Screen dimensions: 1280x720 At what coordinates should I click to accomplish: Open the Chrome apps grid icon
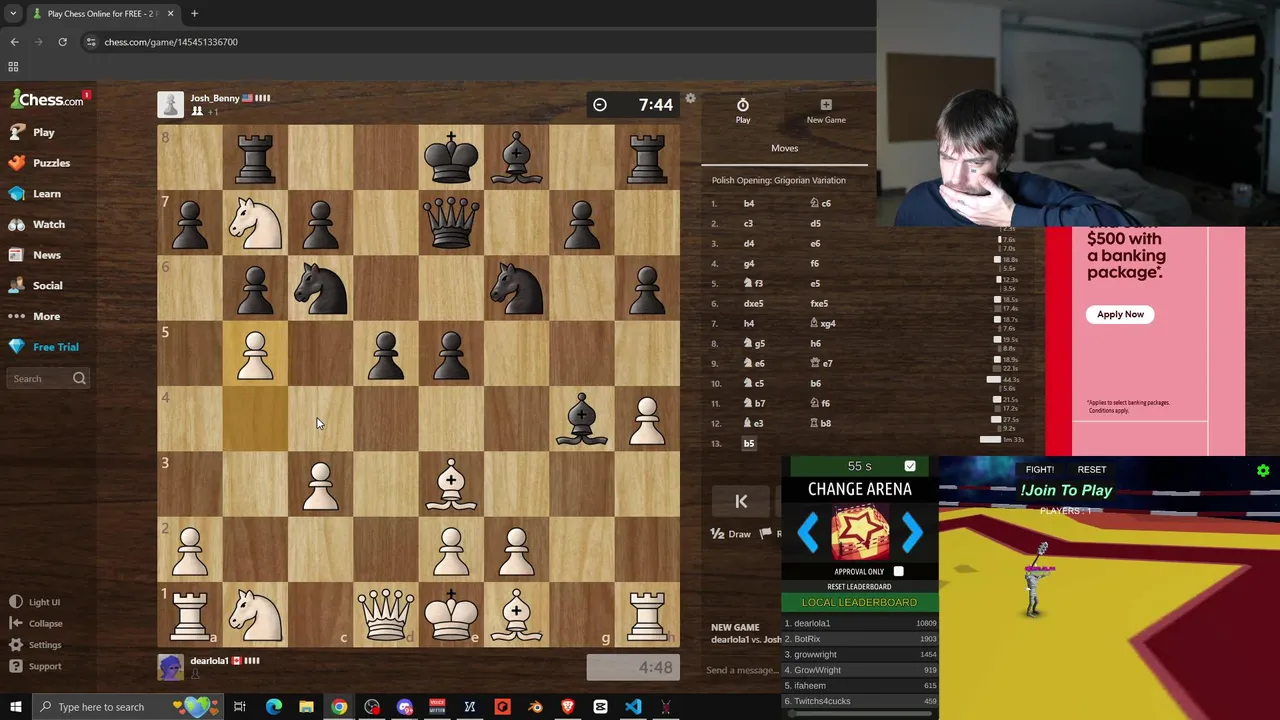[x=13, y=67]
